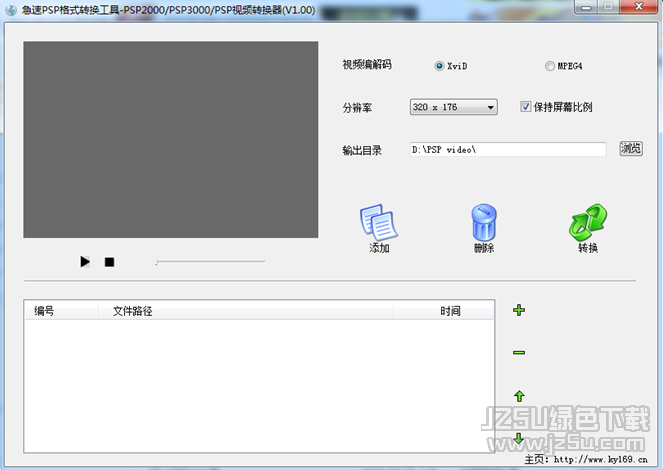663x470 pixels.
Task: Click the app icon in title bar
Action: point(11,10)
